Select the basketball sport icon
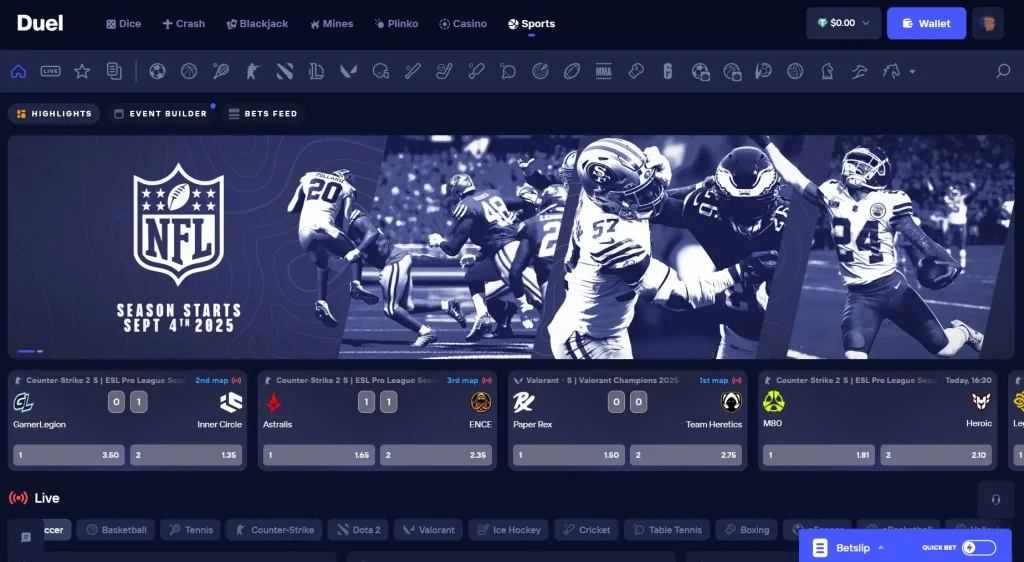 coord(189,71)
